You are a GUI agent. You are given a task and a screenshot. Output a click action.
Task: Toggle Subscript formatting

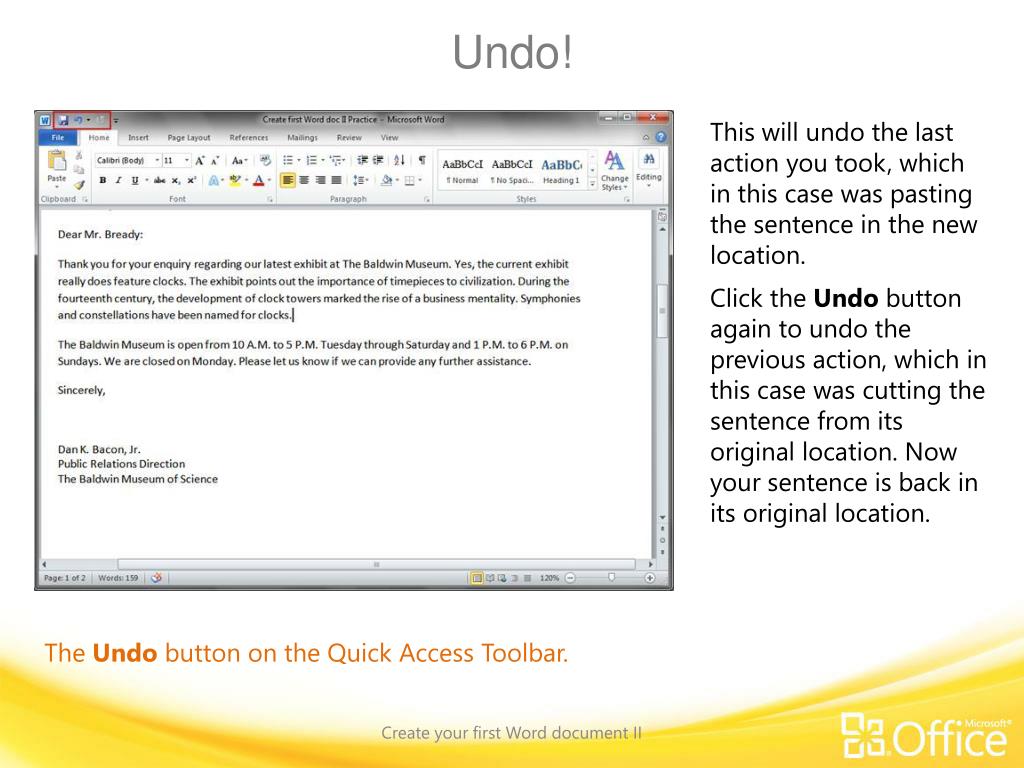[x=176, y=180]
